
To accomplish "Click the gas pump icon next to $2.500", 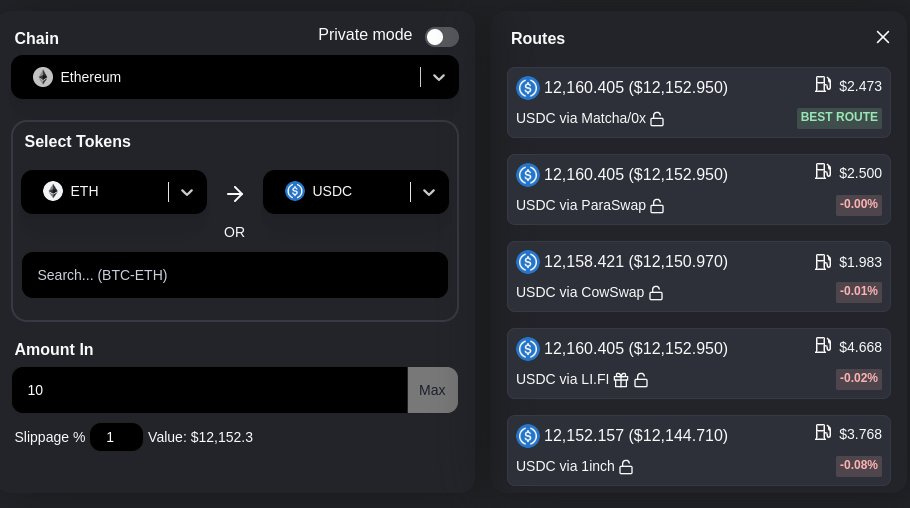I will (823, 172).
